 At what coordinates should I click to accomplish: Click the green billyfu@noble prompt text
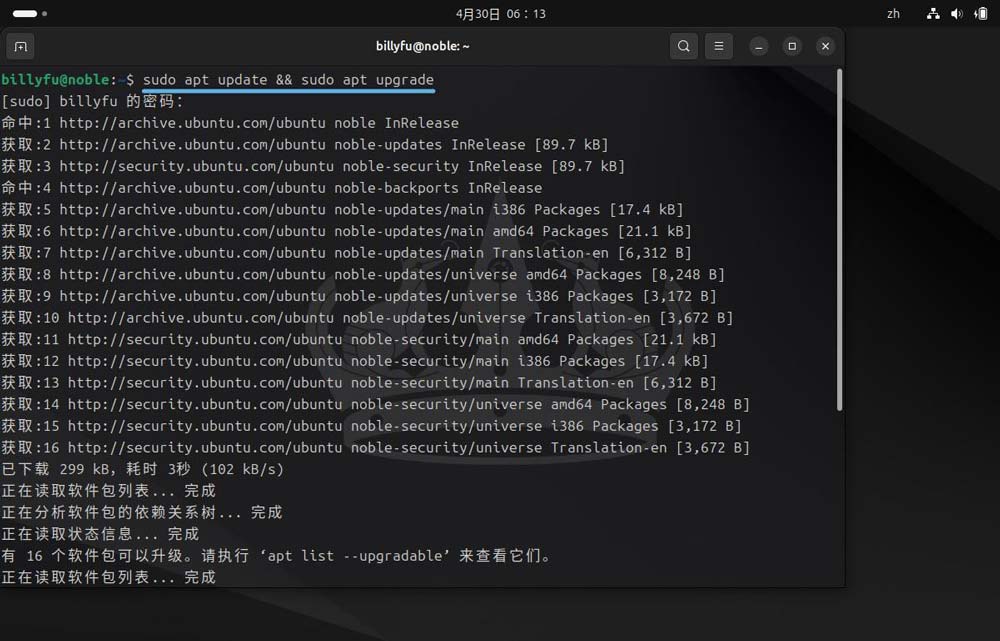click(58, 79)
